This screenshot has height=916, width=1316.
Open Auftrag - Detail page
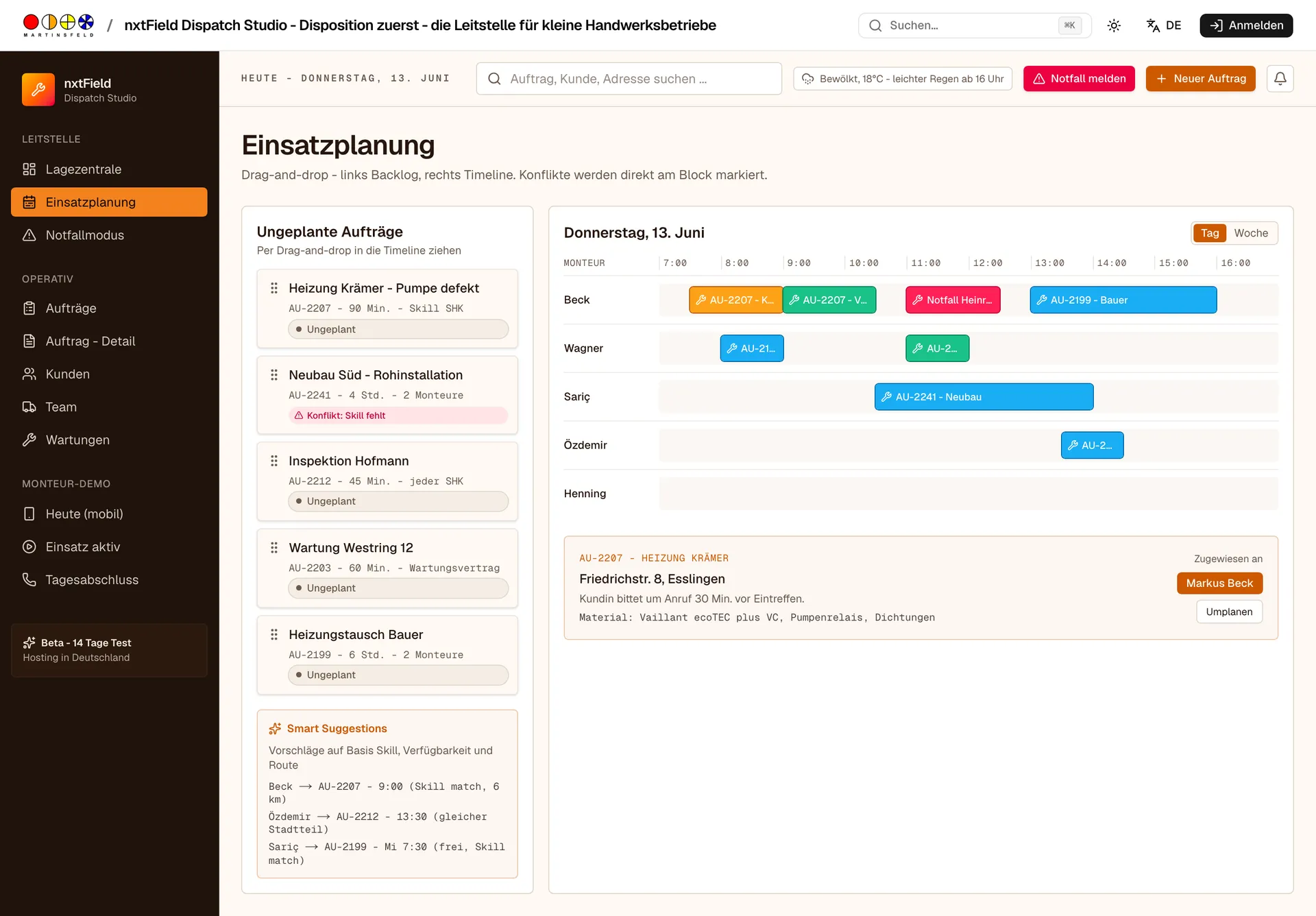pyautogui.click(x=109, y=341)
